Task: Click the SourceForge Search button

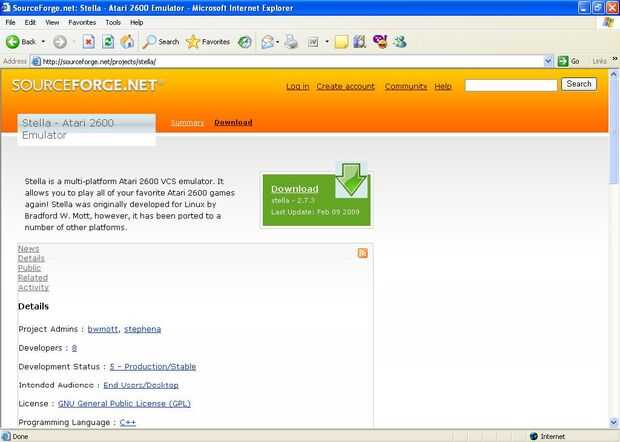Action: coord(579,84)
